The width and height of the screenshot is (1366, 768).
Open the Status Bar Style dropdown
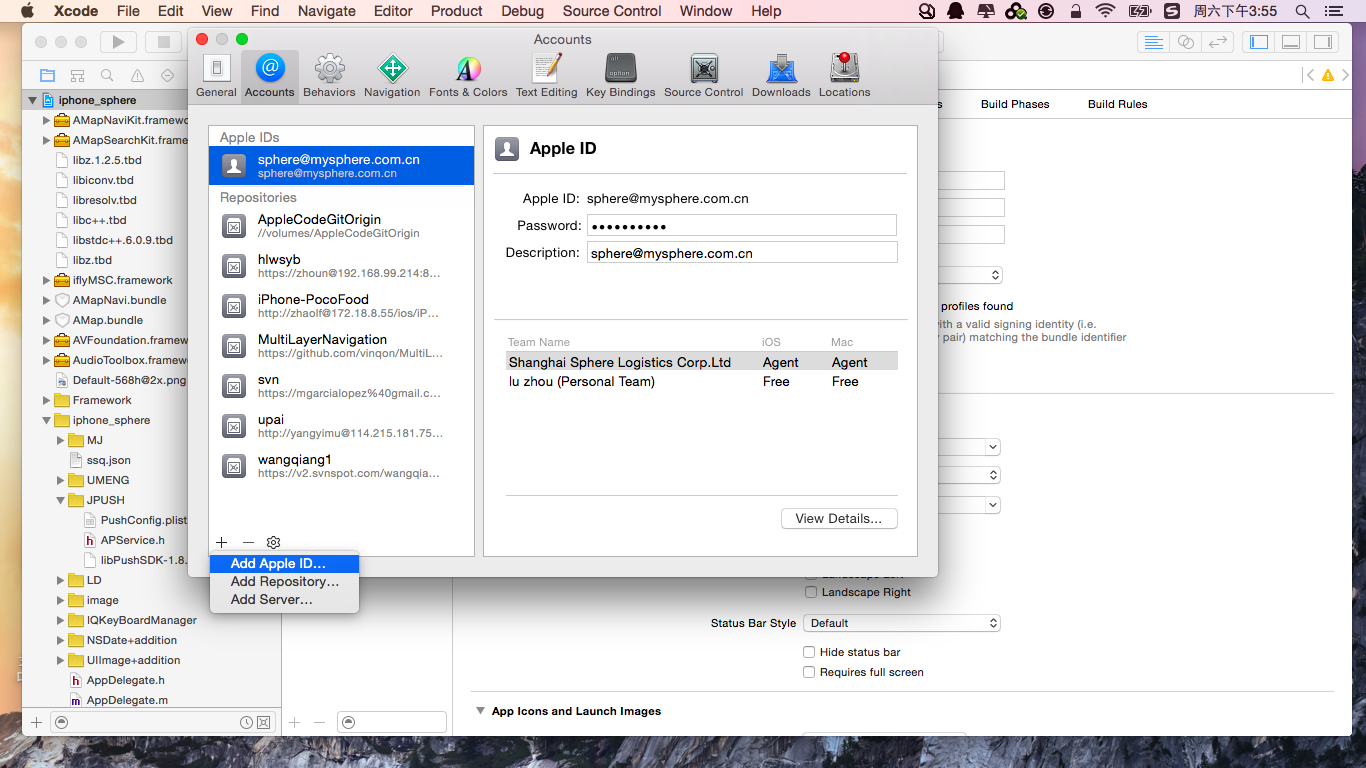click(902, 623)
